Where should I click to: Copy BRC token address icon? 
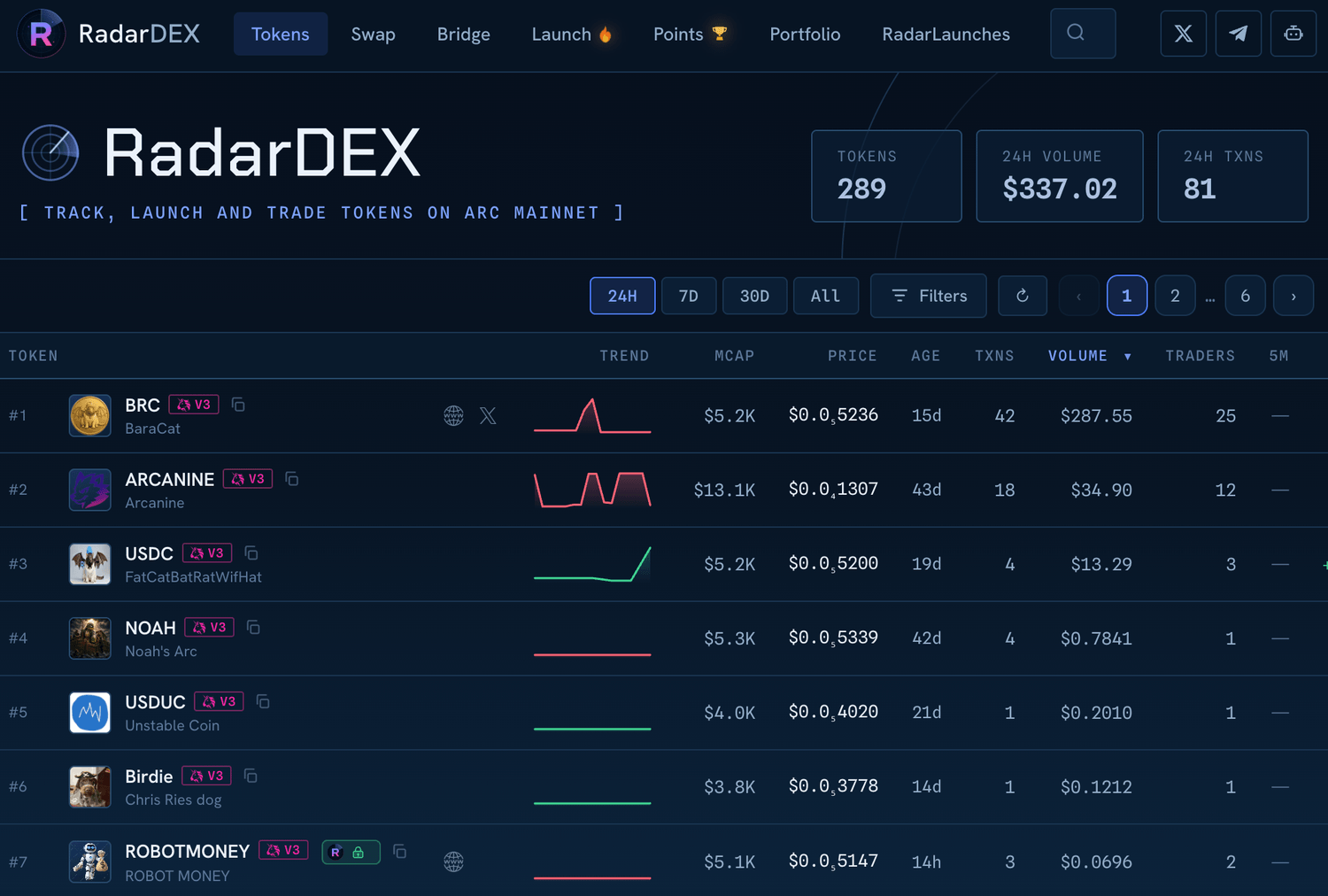pyautogui.click(x=238, y=405)
